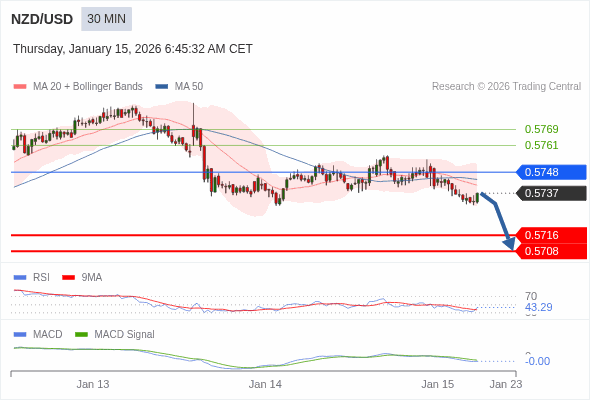The image size is (590, 400).
Task: Click the MACD Signal green legend swatch
Action: coord(81,335)
